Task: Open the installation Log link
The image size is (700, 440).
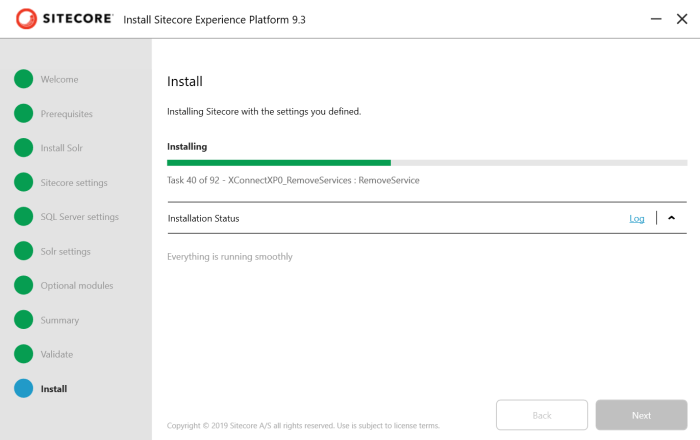Action: (x=637, y=218)
